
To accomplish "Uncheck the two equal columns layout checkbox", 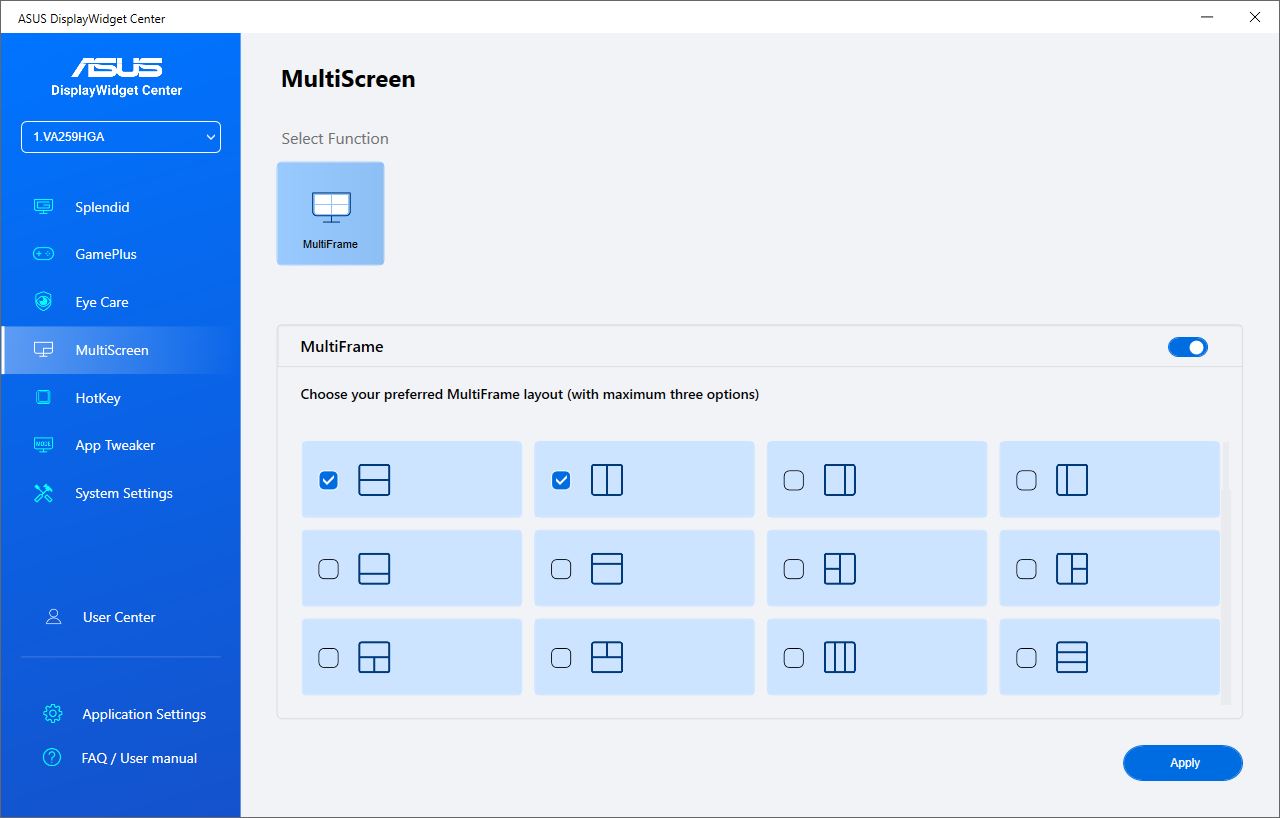I will [x=561, y=480].
